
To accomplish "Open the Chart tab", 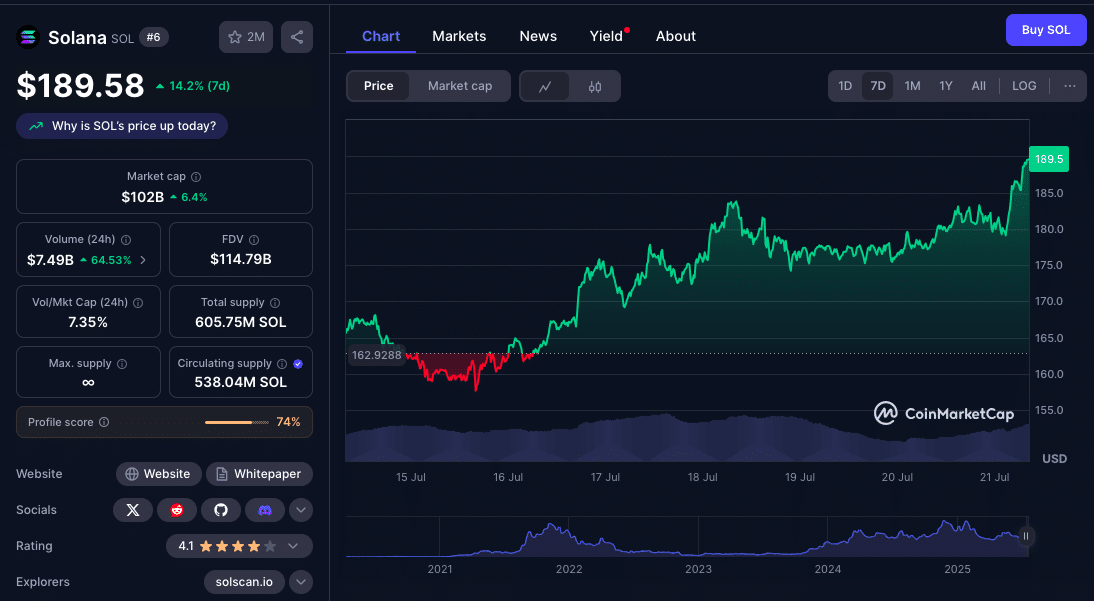I will 381,36.
